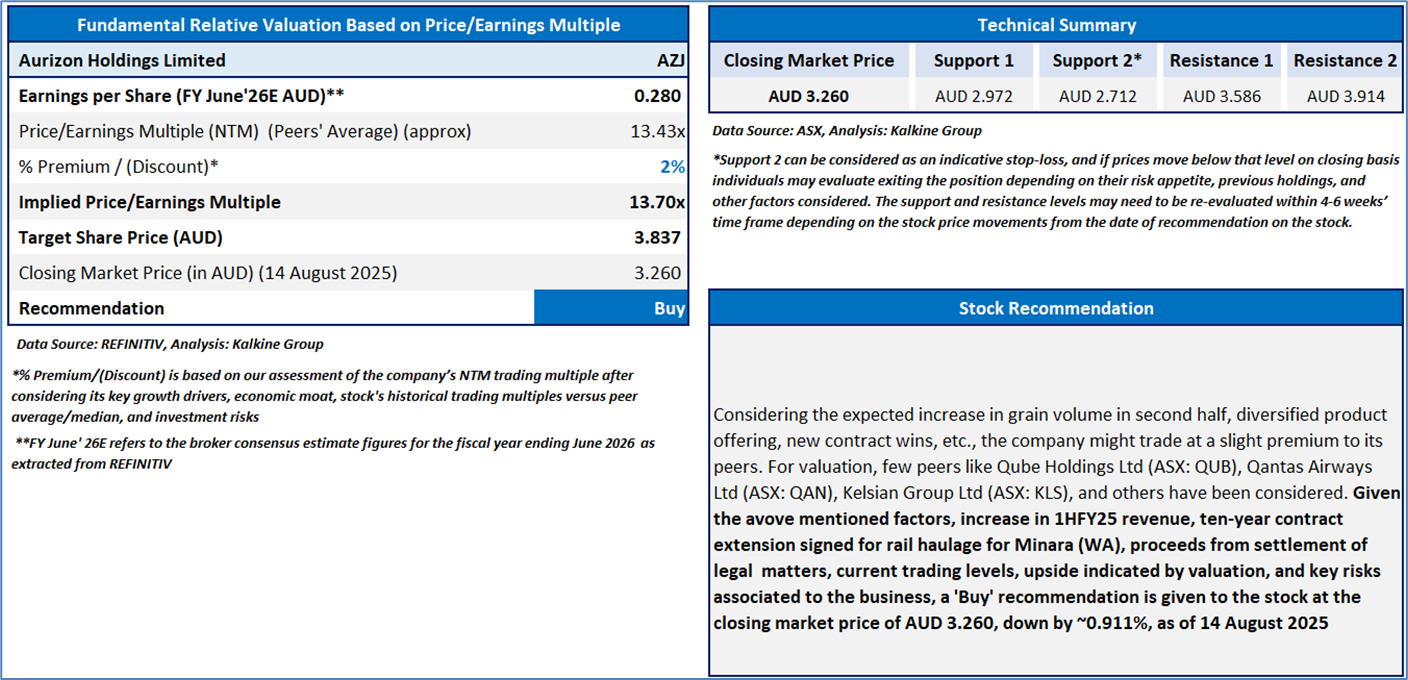
Task: Click the blue Buy recommendation cell
Action: click(611, 308)
